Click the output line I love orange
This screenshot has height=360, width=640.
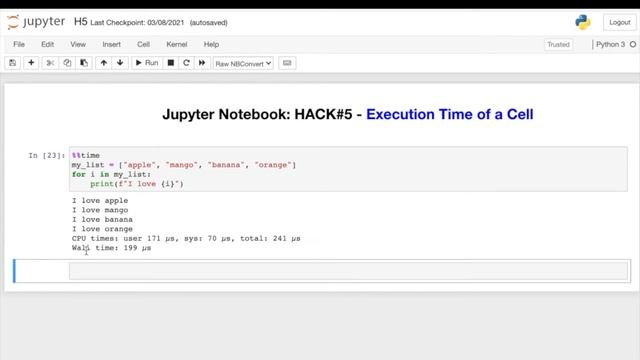click(x=102, y=229)
